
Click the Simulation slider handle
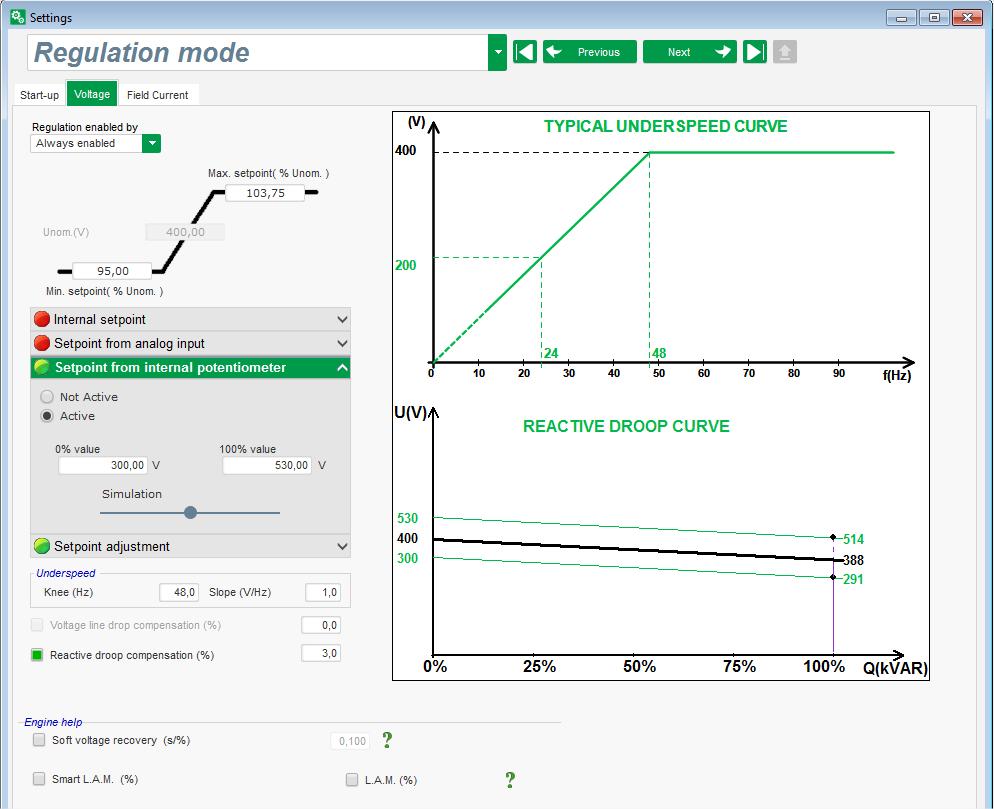pos(190,512)
